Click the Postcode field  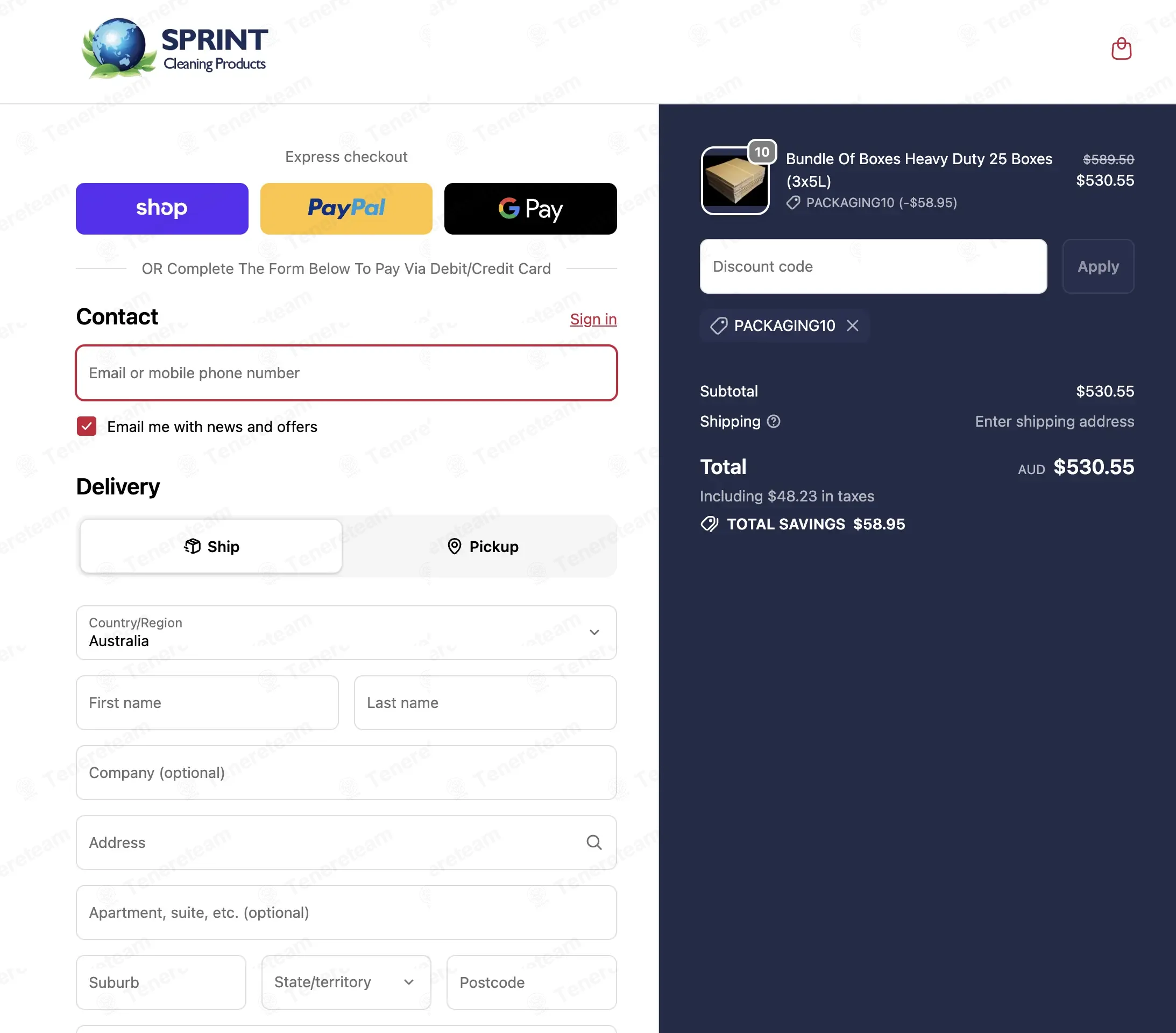[x=531, y=982]
